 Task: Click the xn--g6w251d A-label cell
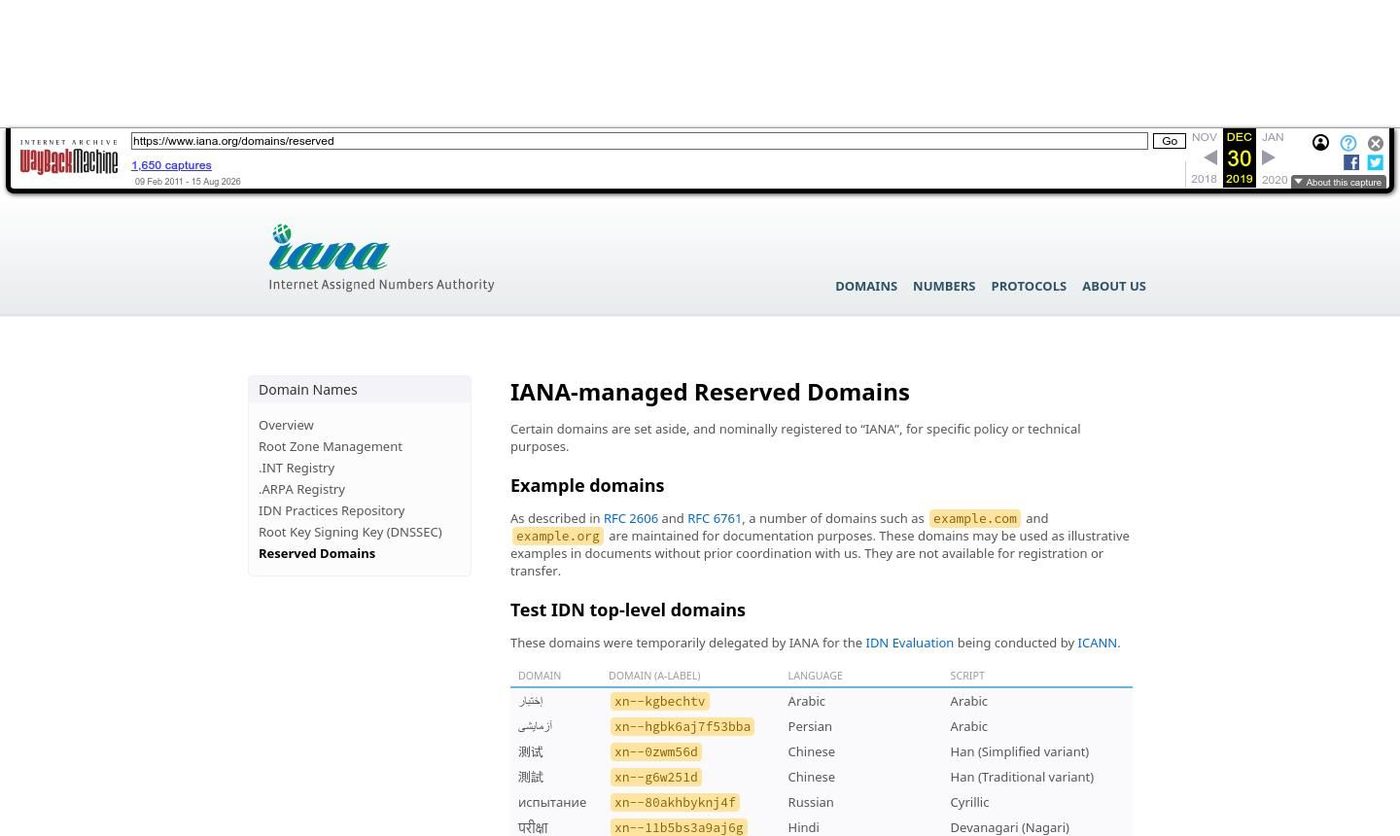tap(656, 777)
